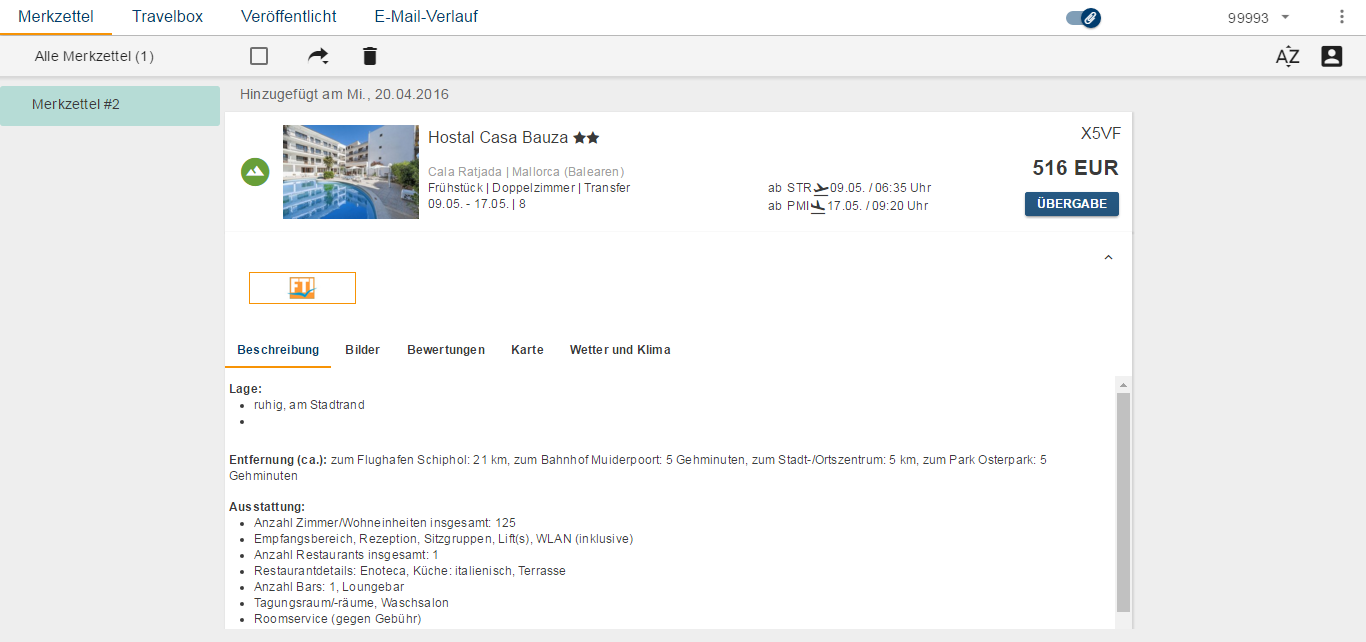Collapse the hotel details chevron
The height and width of the screenshot is (642, 1366).
coord(1108,258)
